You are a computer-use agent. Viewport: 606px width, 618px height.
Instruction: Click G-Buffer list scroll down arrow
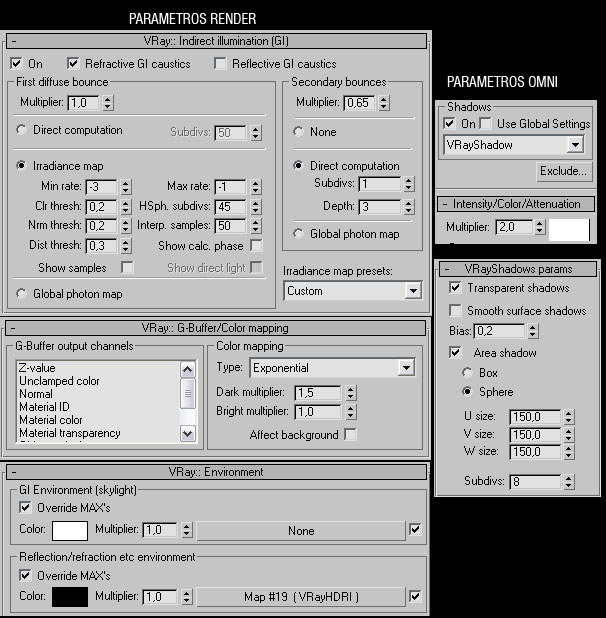click(188, 434)
